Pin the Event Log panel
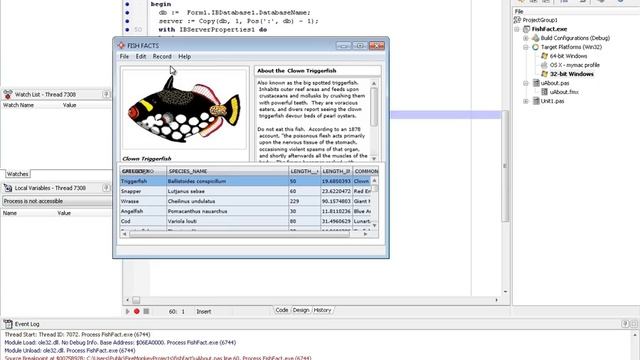Viewport: 640px width, 360px height. coord(625,324)
